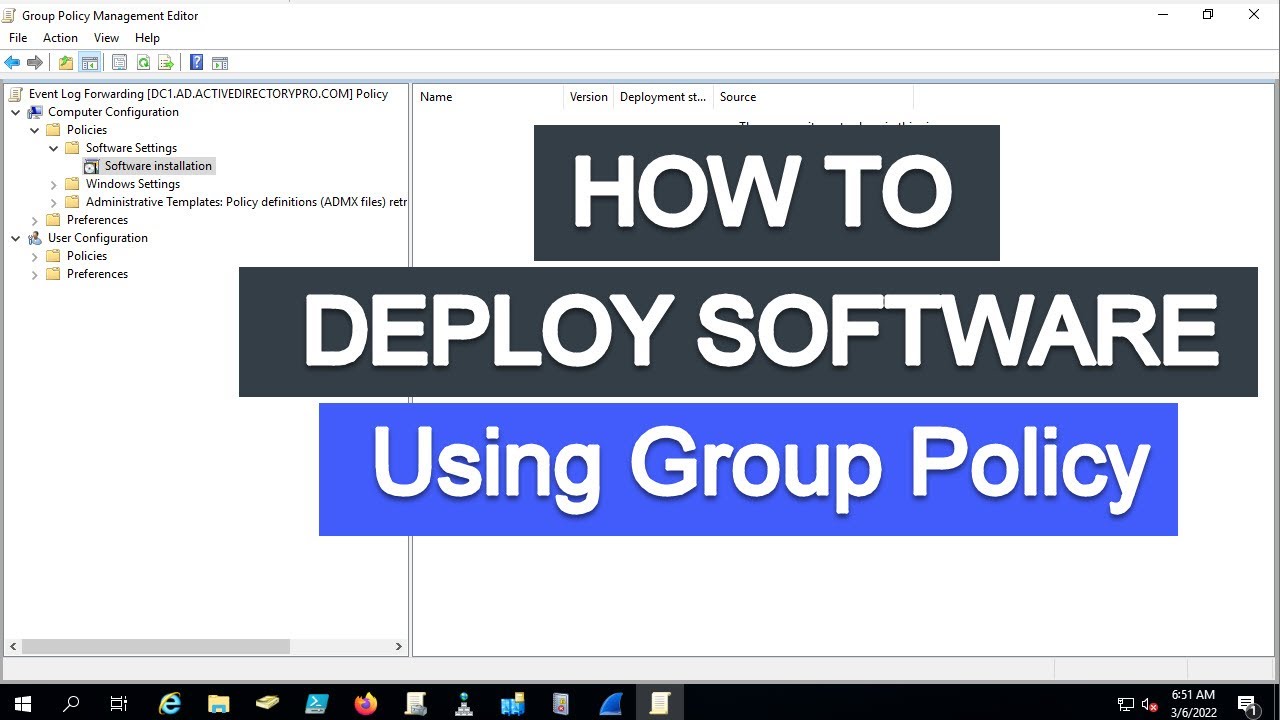Click the Event Log Forwarding policy scroll icon
Screen dimensions: 1280x720
click(16, 94)
